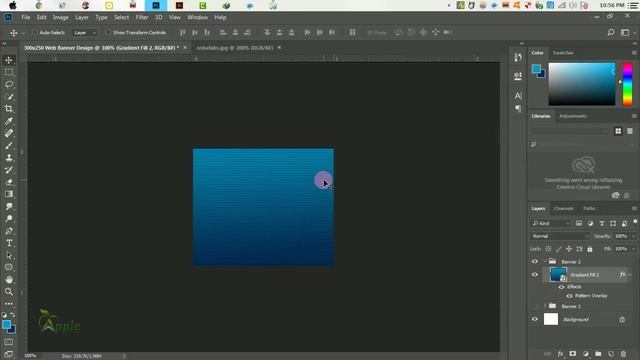Toggle Show Transform Controls checkbox

[x=108, y=33]
